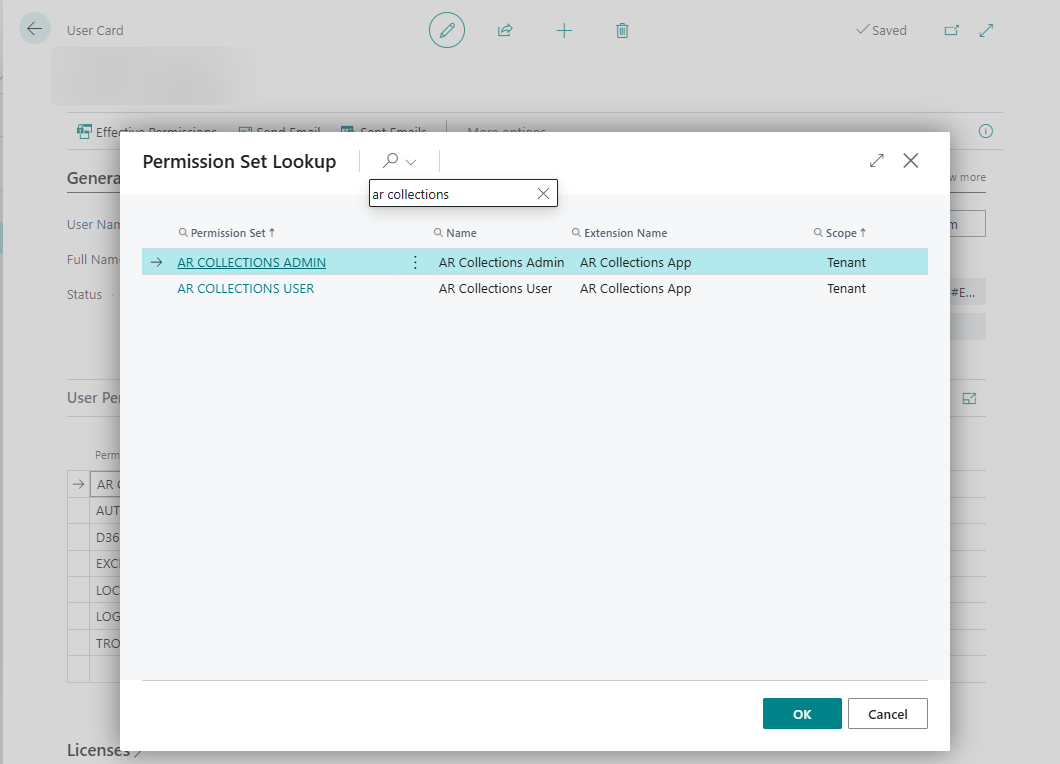Delete the user via the trash icon

point(622,30)
